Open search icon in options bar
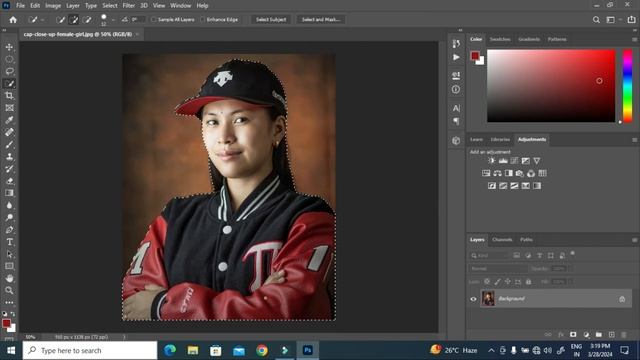The width and height of the screenshot is (640, 360). 596,20
